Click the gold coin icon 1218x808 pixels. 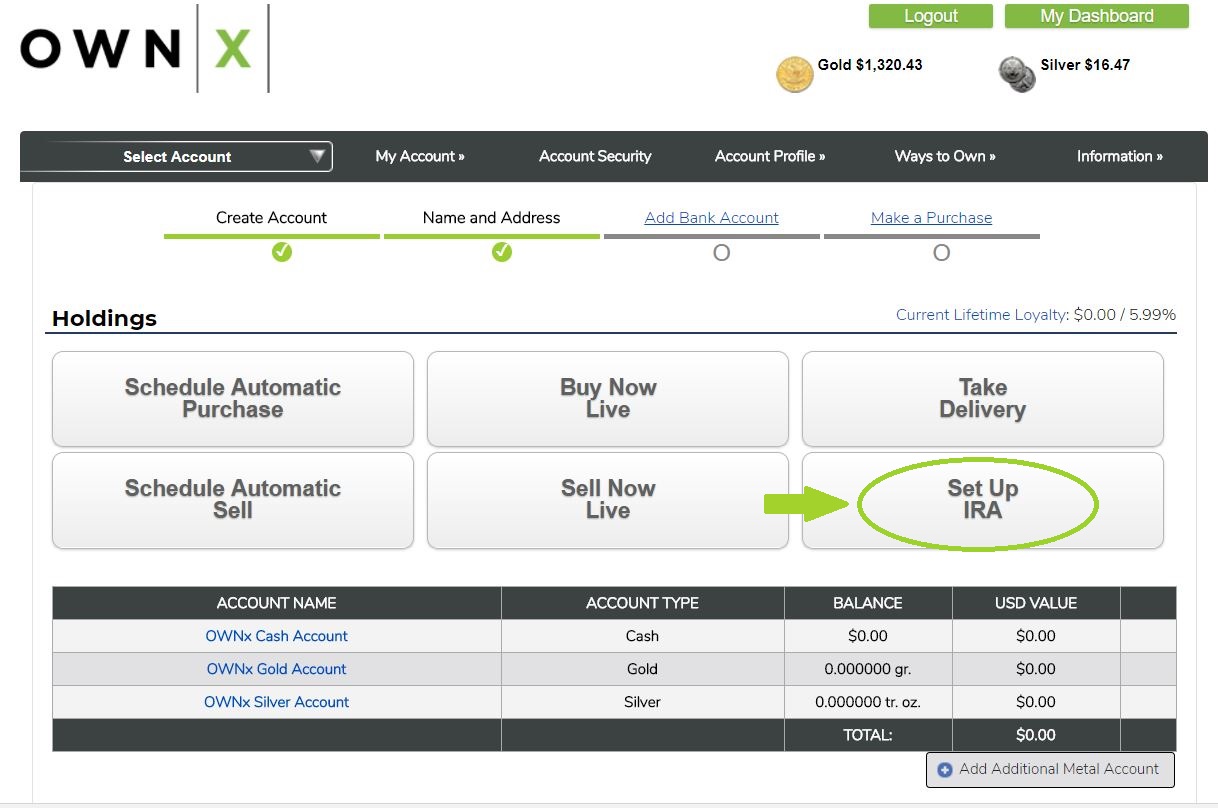[795, 74]
